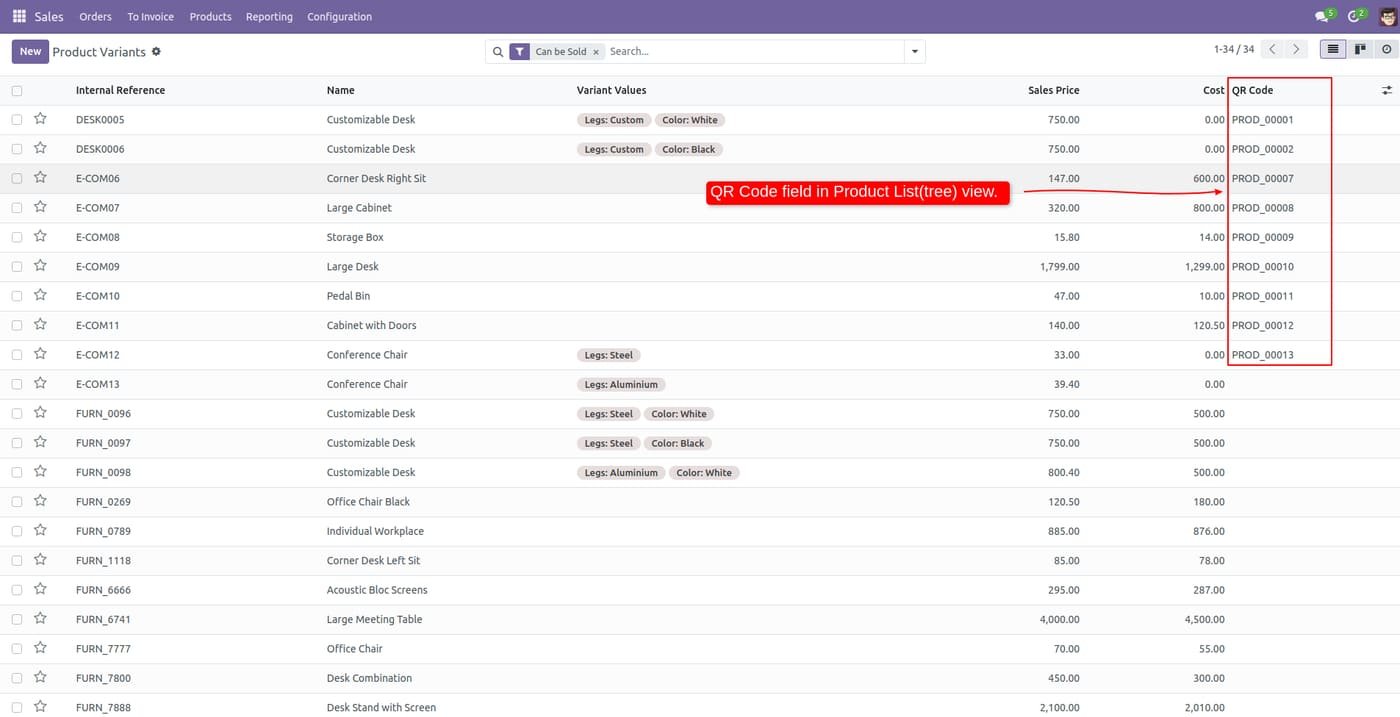Screen dimensions: 1400x717
Task: Check the FURN_6666 row checkbox
Action: tap(17, 590)
